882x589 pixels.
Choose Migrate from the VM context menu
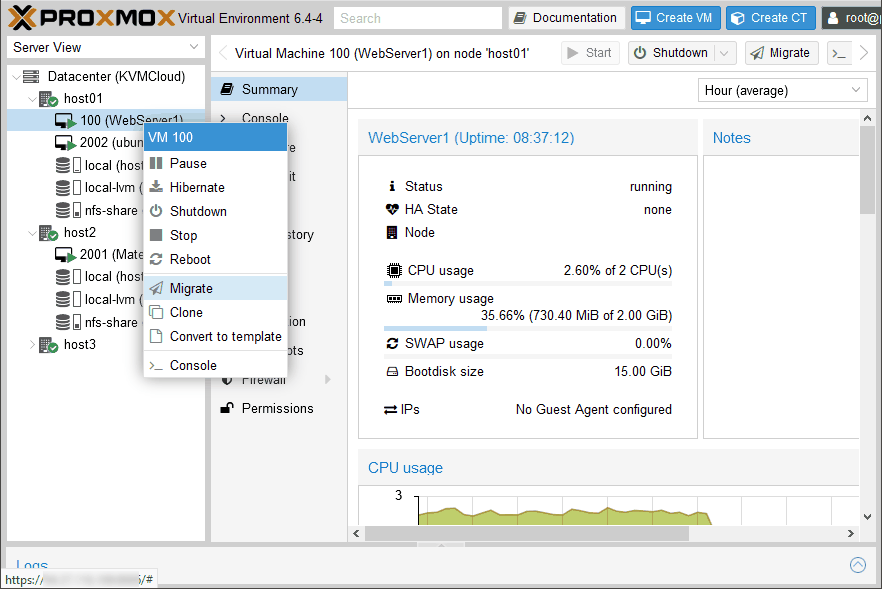point(215,288)
